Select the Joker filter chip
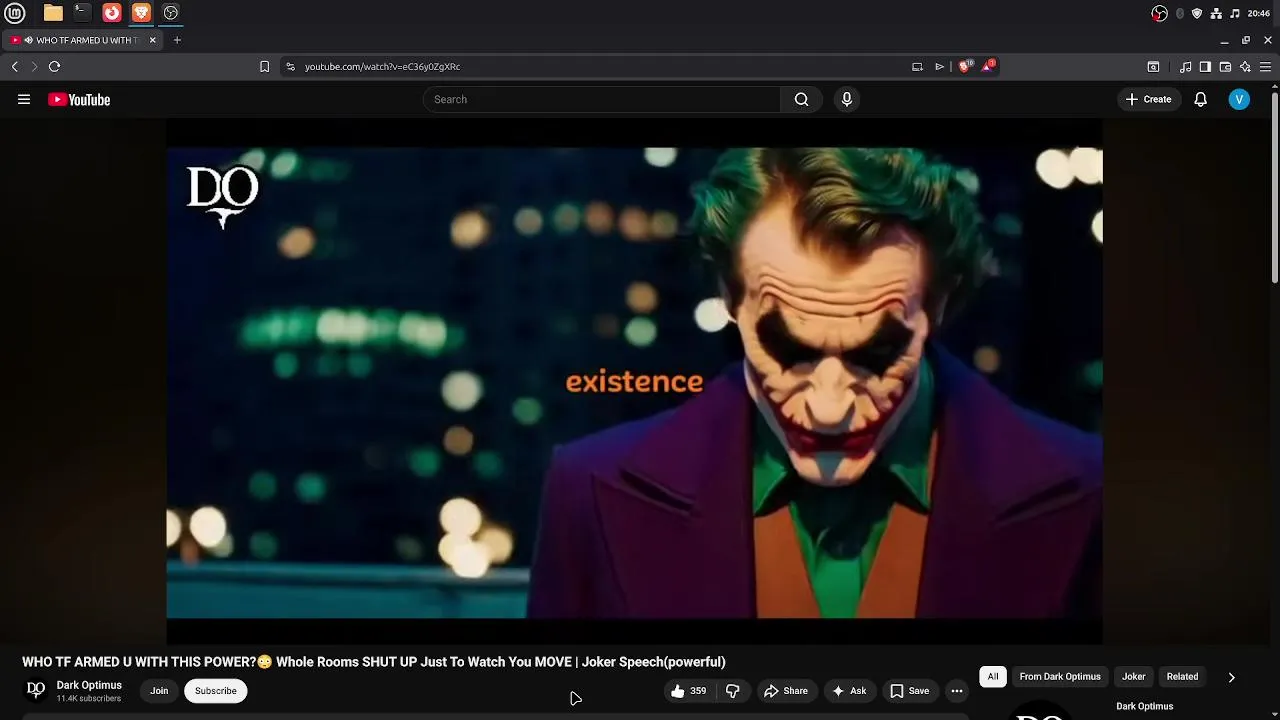 pyautogui.click(x=1134, y=677)
